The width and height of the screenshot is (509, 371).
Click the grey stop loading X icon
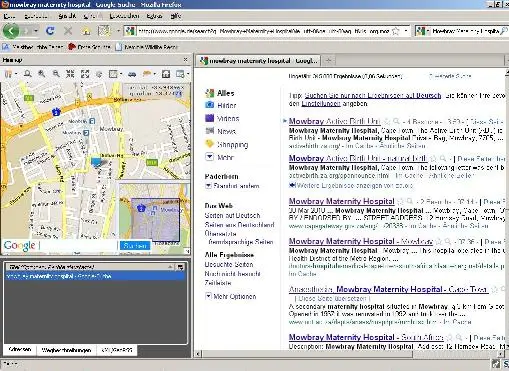68,31
